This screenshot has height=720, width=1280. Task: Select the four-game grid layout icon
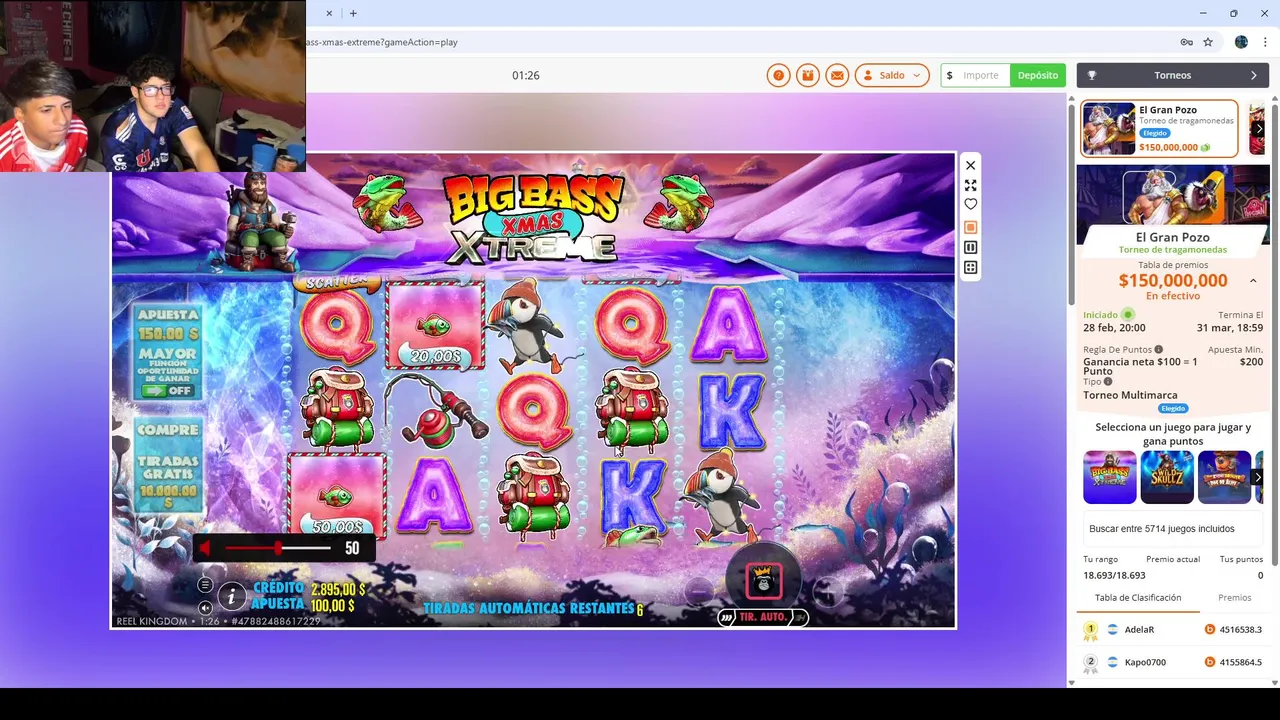coord(970,267)
